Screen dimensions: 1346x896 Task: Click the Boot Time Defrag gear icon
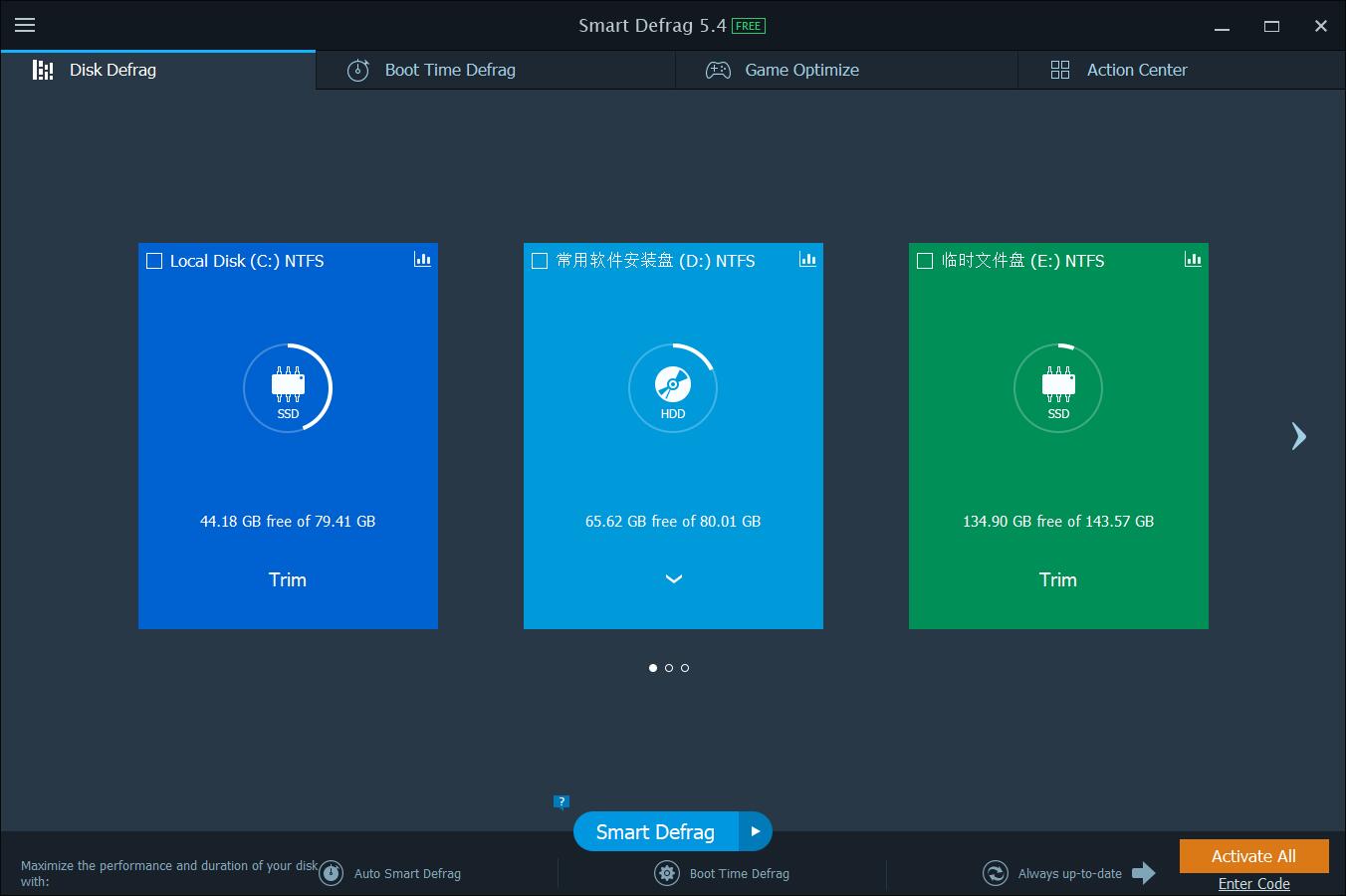[666, 873]
